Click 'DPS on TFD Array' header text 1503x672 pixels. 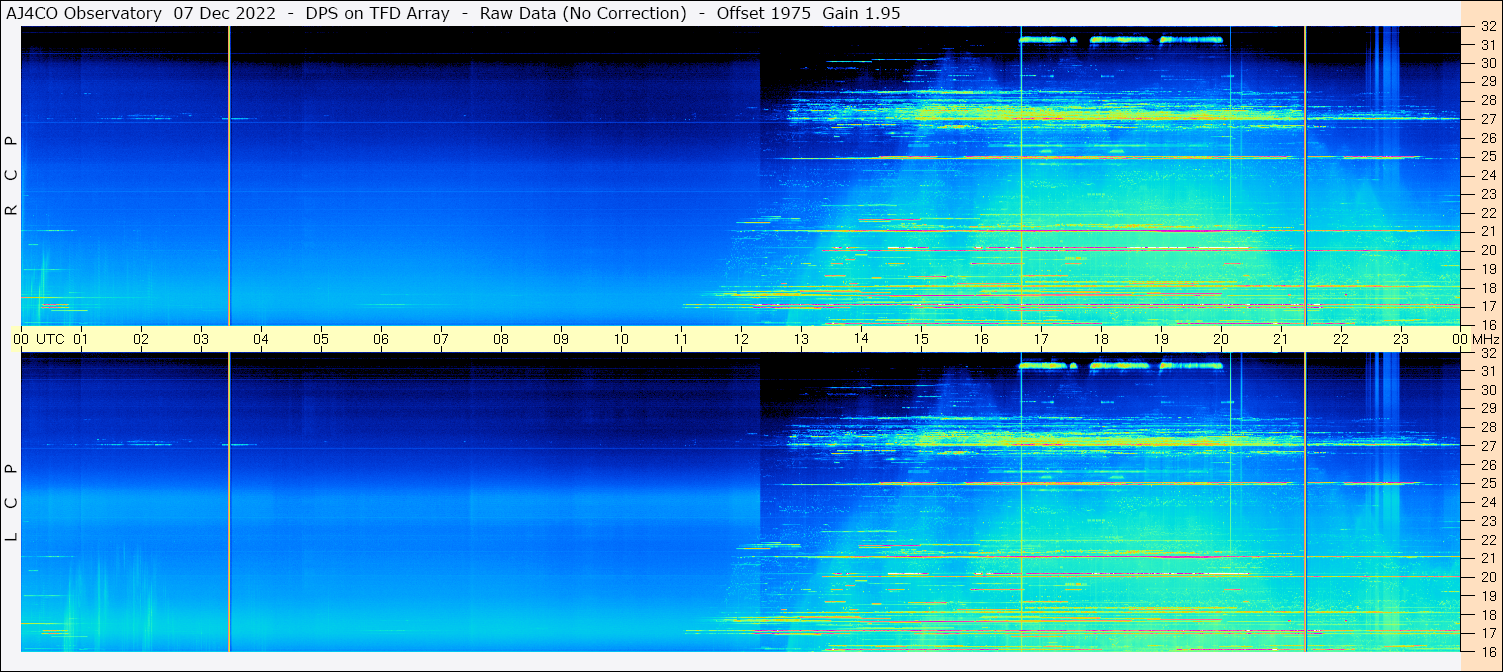tap(376, 13)
